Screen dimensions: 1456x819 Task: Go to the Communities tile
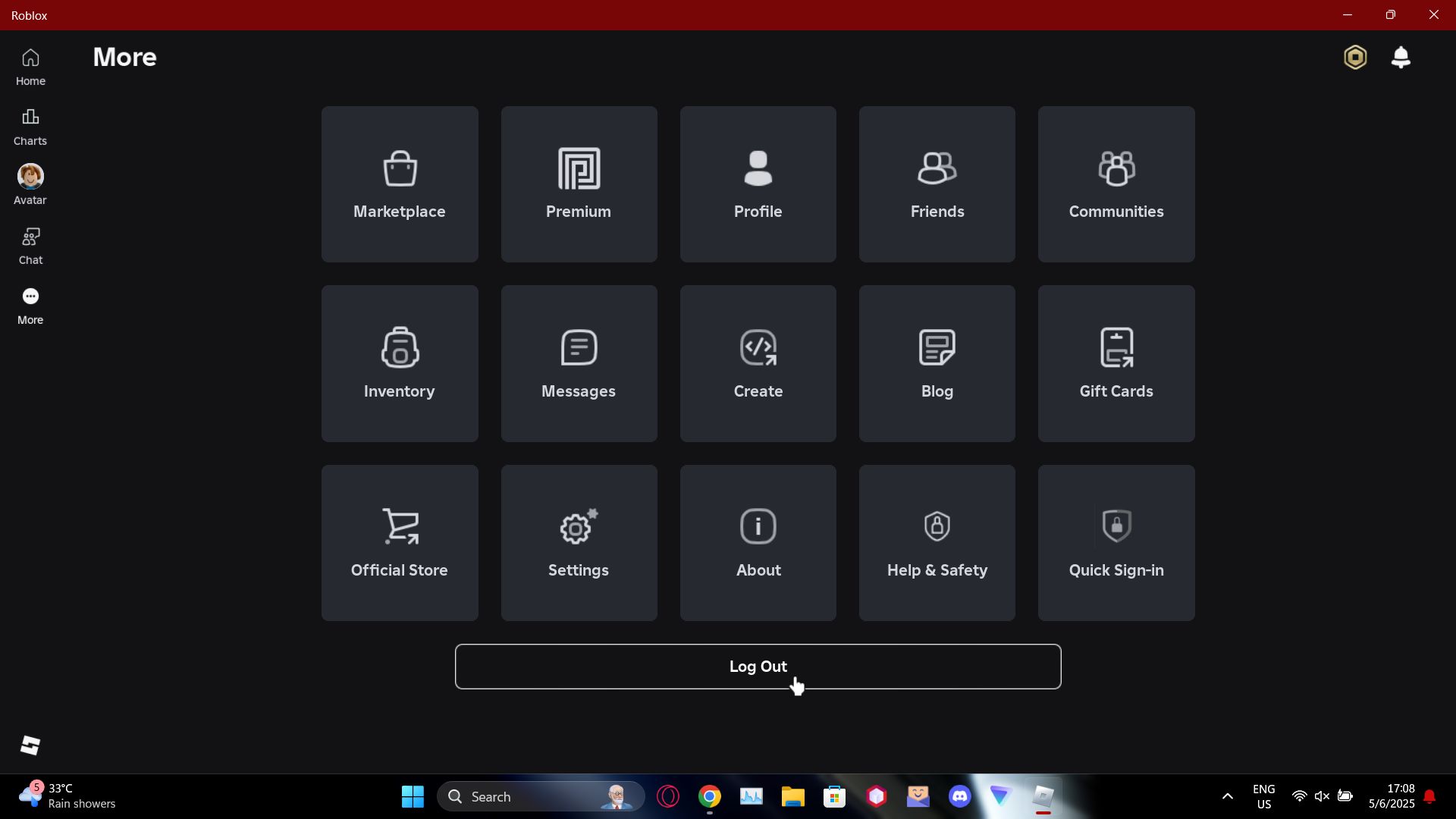(x=1116, y=184)
